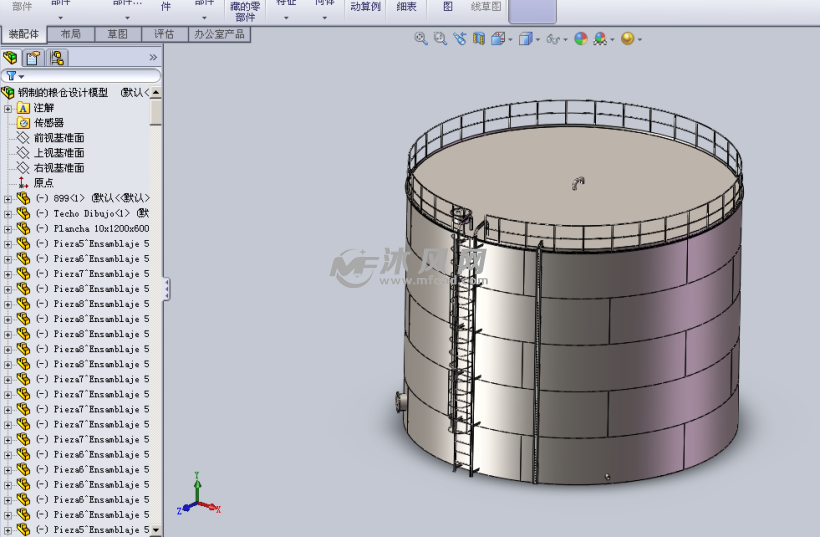Click the feature tree scrollbar thumb
The width and height of the screenshot is (820, 537).
155,112
